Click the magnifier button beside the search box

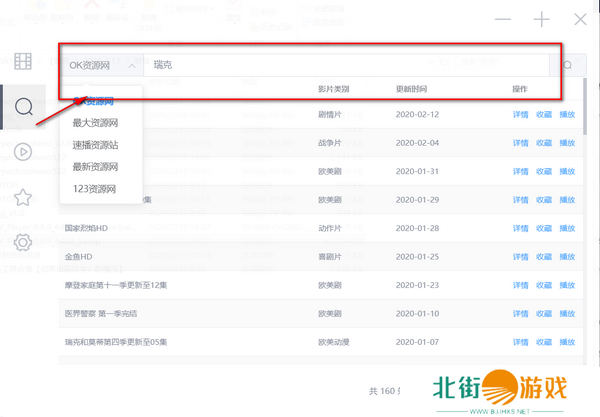tap(570, 65)
